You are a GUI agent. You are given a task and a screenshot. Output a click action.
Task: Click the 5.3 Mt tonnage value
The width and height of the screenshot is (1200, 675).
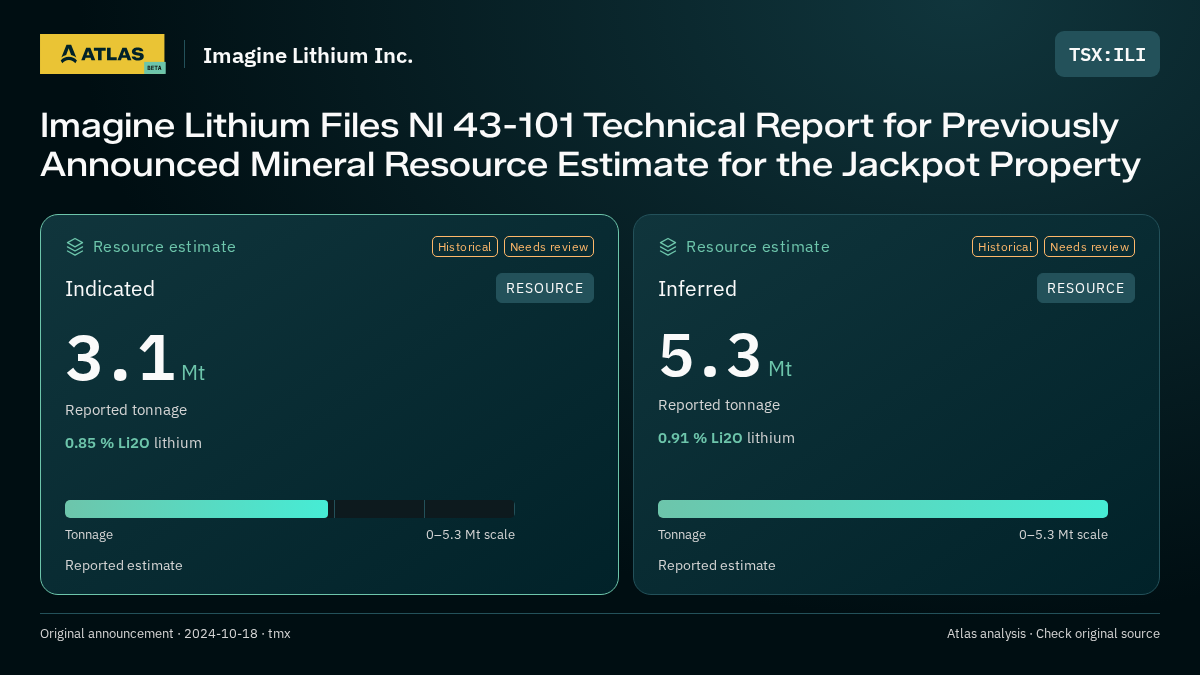pos(725,356)
